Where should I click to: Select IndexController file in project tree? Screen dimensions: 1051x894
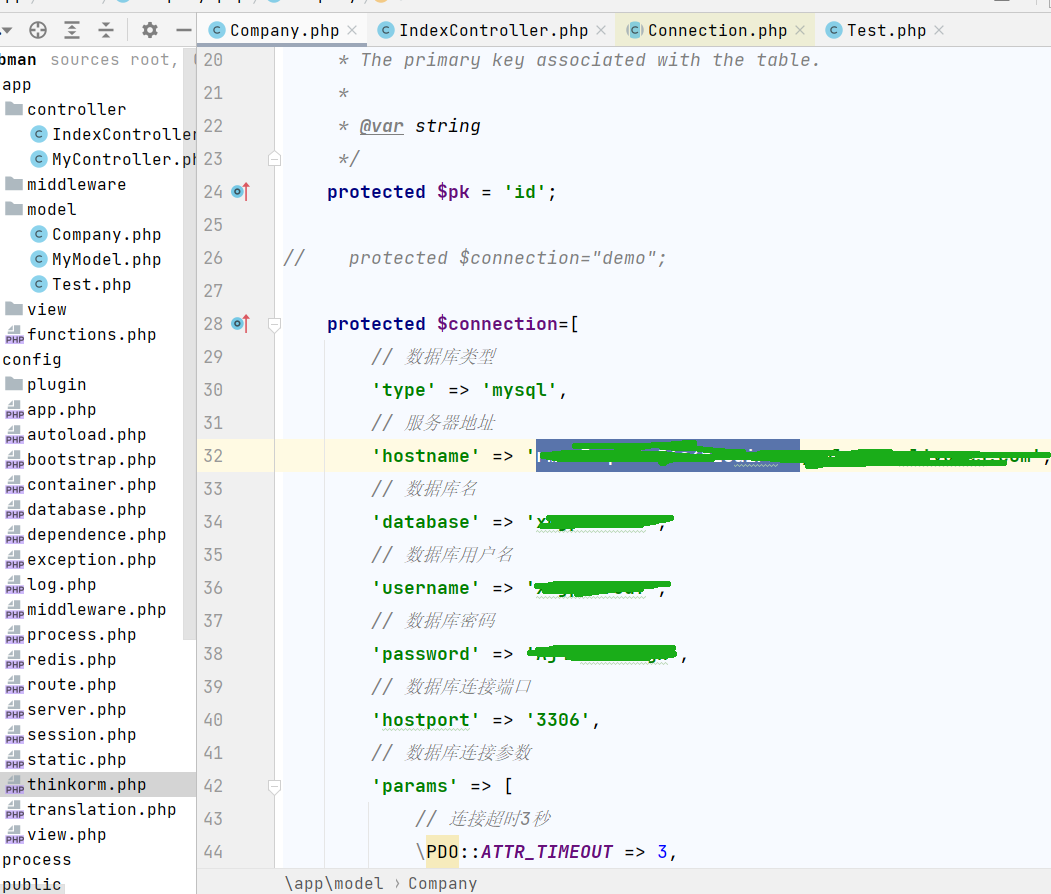pyautogui.click(x=124, y=134)
